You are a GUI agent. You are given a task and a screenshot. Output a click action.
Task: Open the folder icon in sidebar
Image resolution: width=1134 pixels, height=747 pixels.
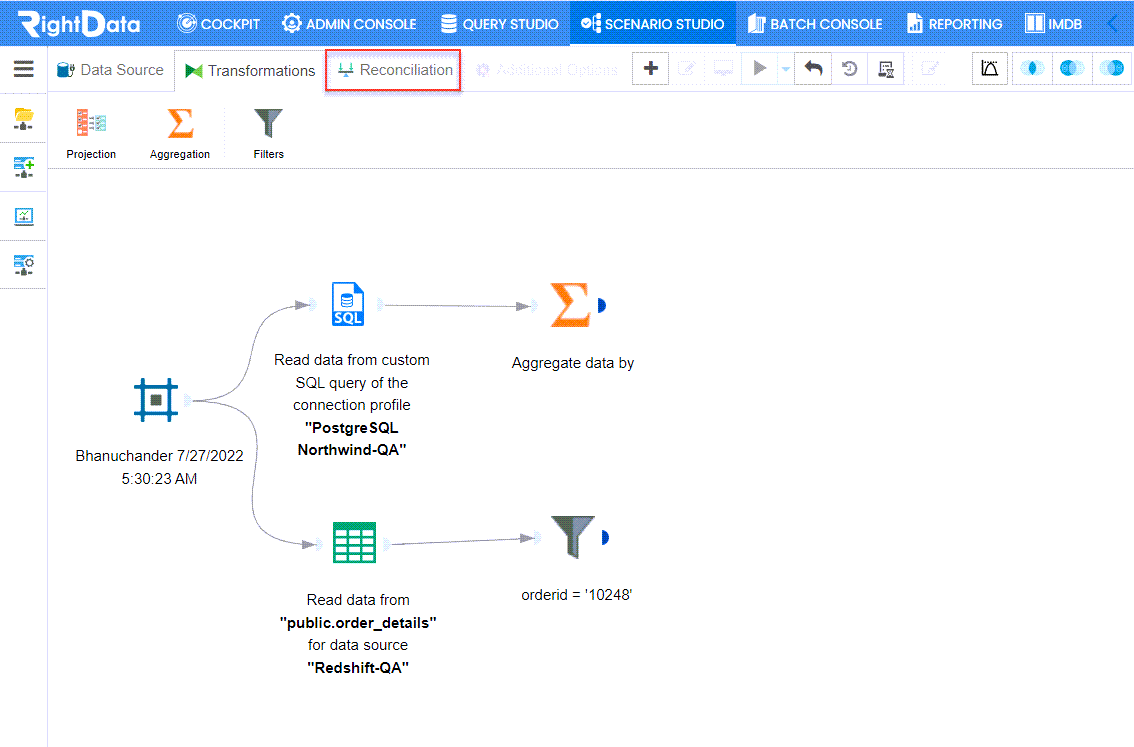coord(24,118)
